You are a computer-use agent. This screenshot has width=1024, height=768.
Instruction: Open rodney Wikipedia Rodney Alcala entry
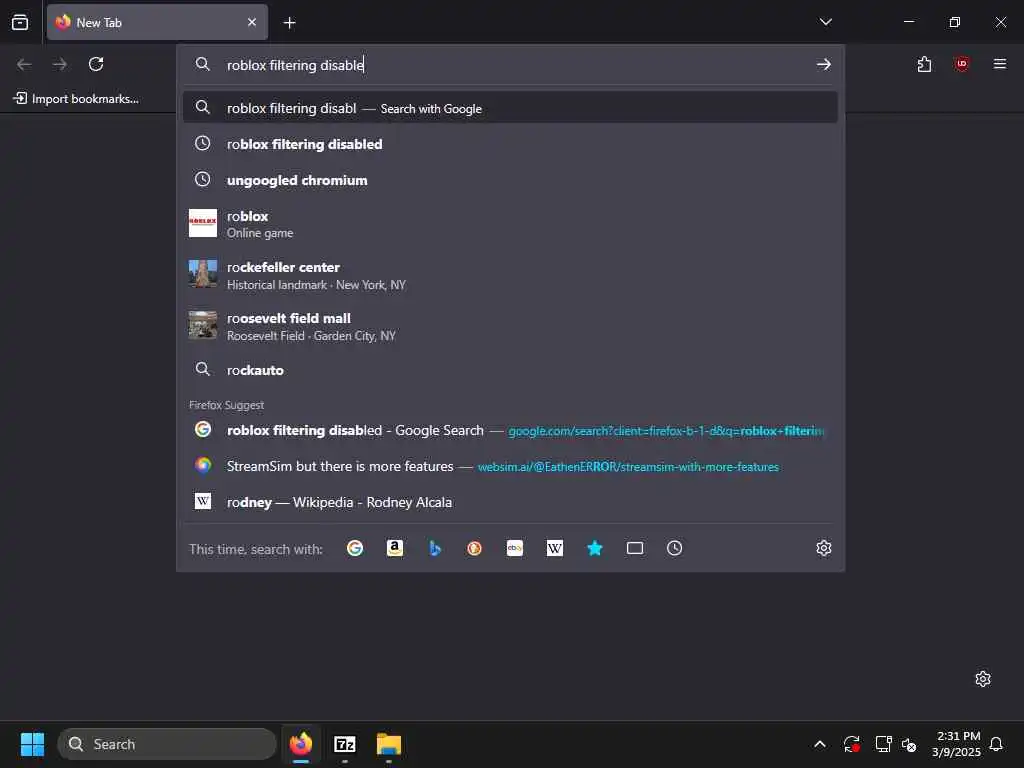point(510,502)
